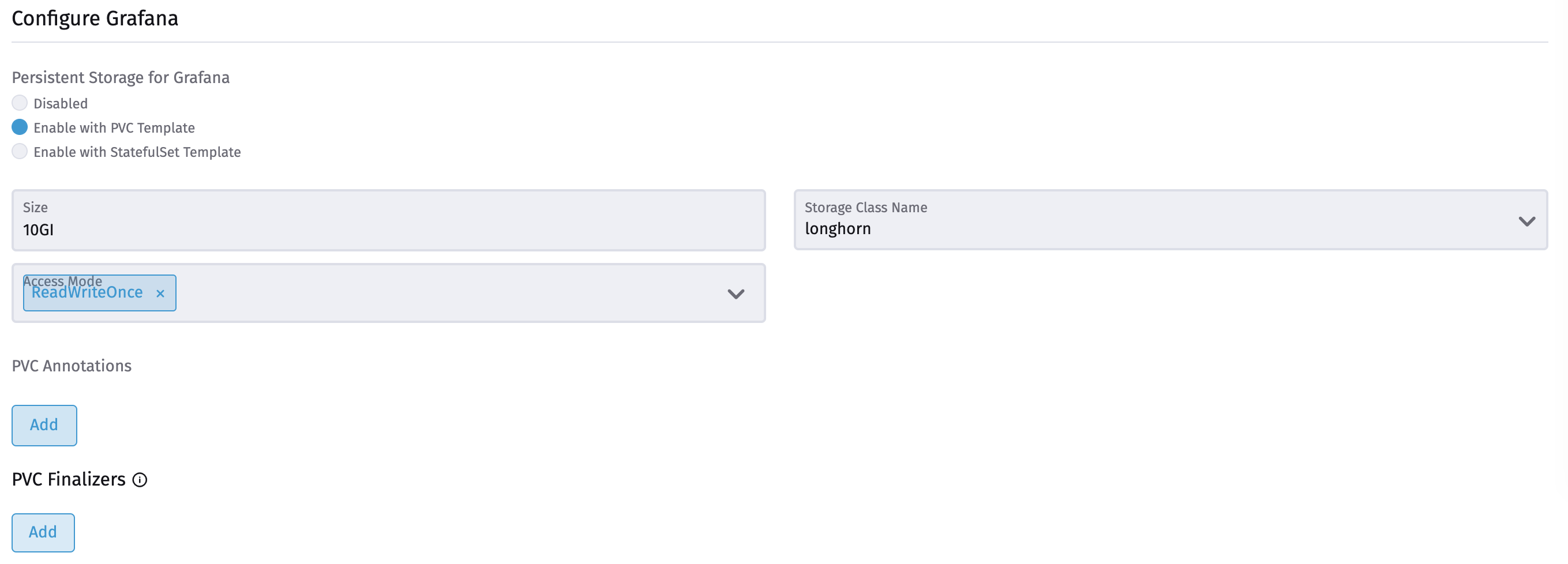This screenshot has width=1568, height=564.
Task: Click the Persistent Storage for Grafana label
Action: point(120,77)
